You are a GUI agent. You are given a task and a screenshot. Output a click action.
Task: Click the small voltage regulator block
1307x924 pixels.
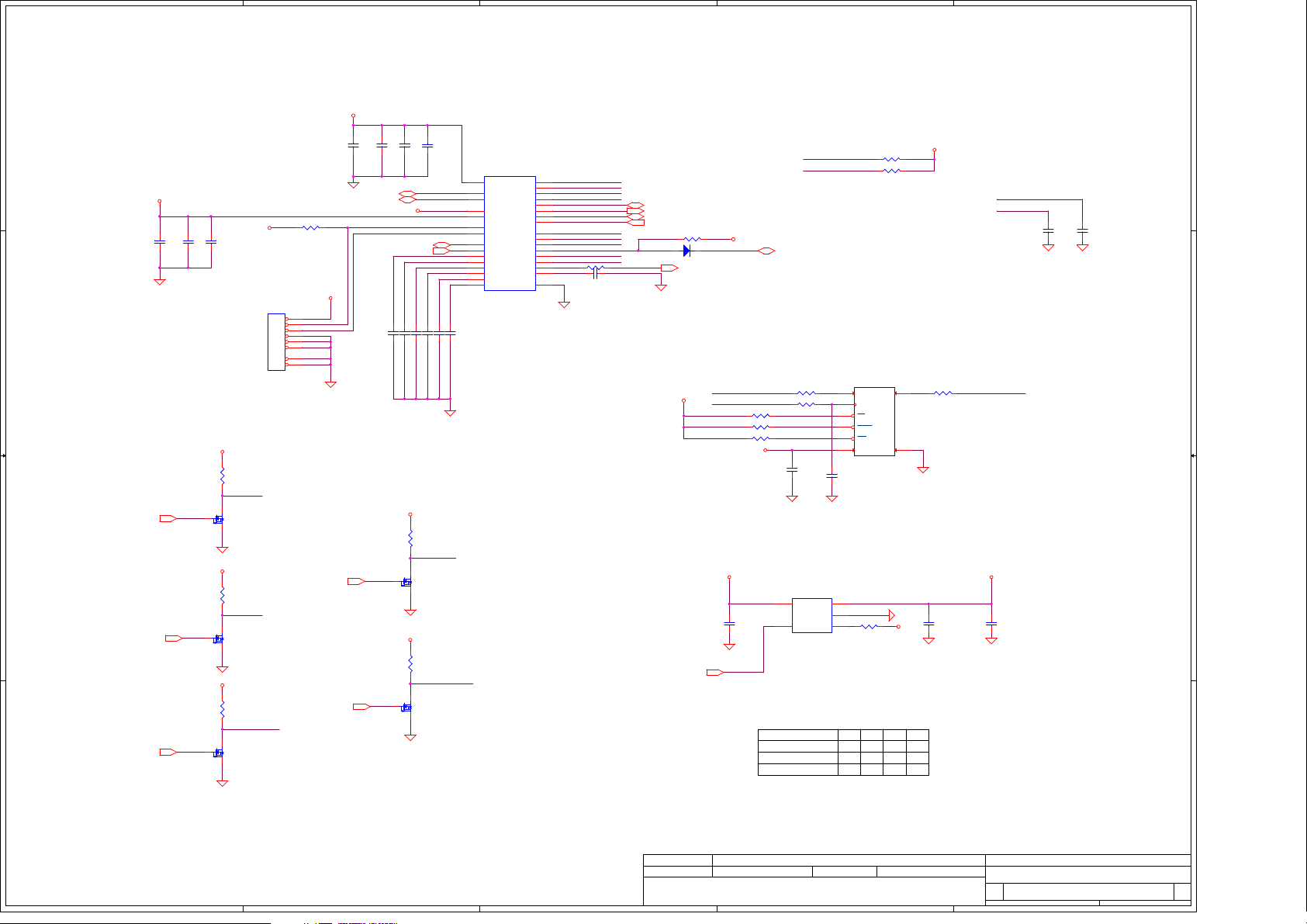coord(812,615)
